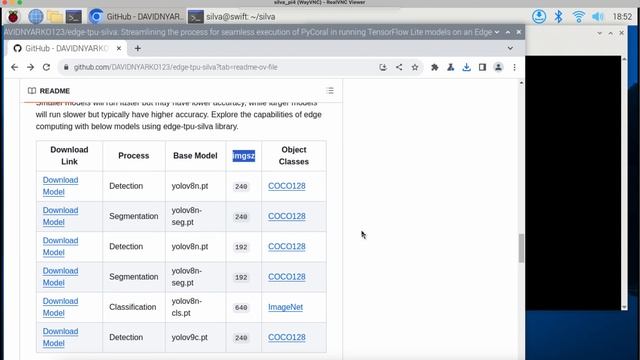Click the Process column header

[x=133, y=156]
